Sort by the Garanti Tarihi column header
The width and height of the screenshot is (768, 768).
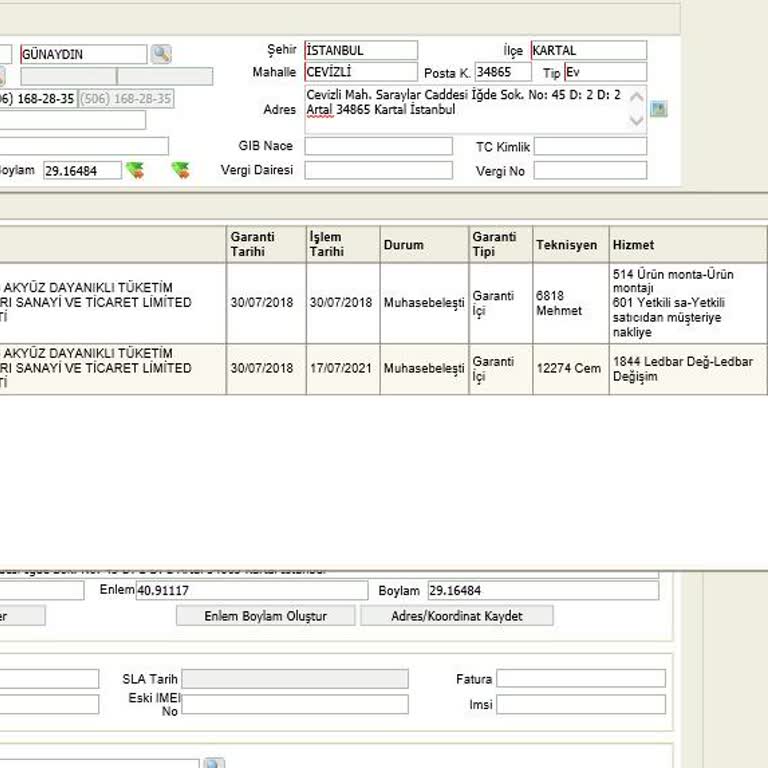266,244
